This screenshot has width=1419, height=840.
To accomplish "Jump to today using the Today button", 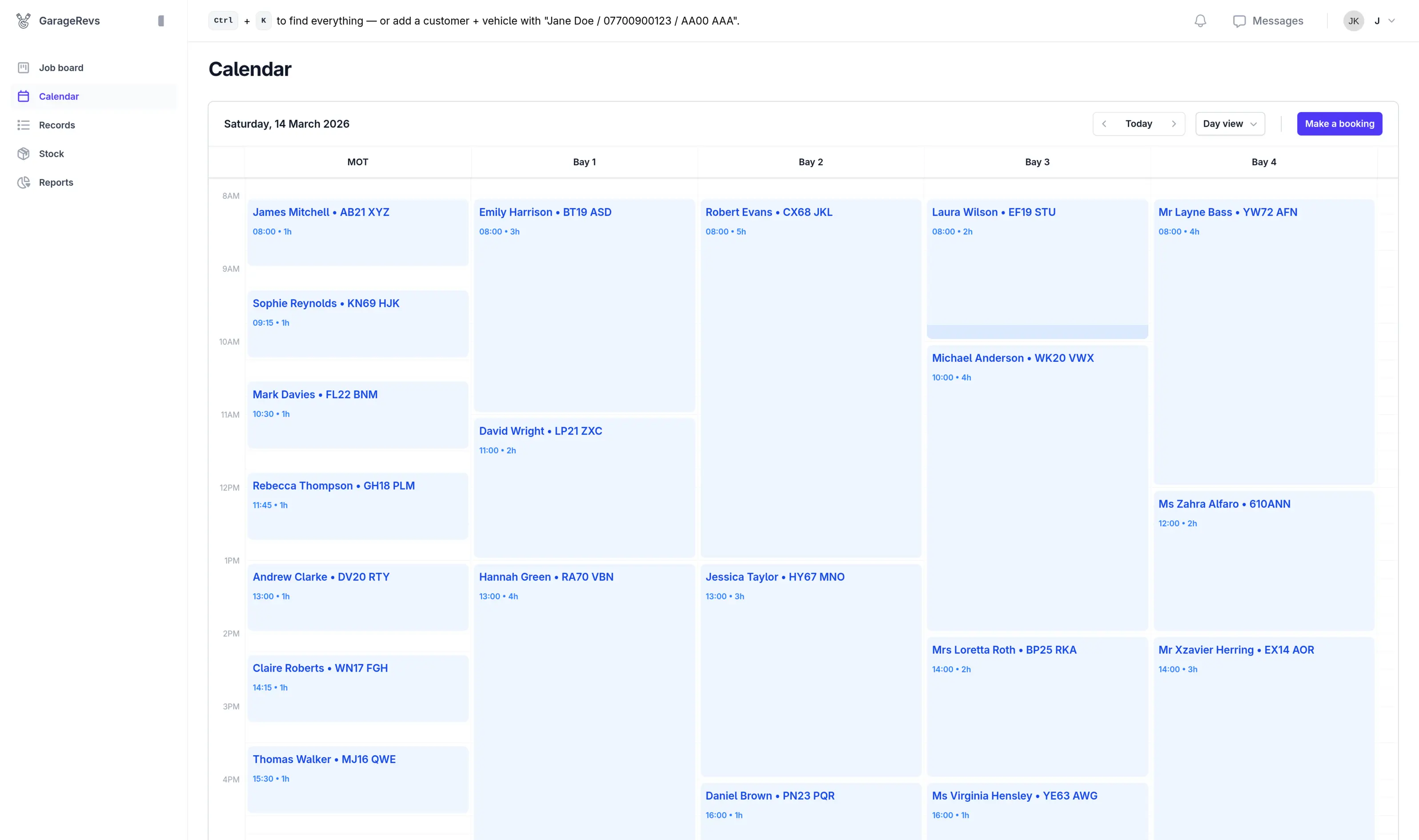I will 1139,124.
